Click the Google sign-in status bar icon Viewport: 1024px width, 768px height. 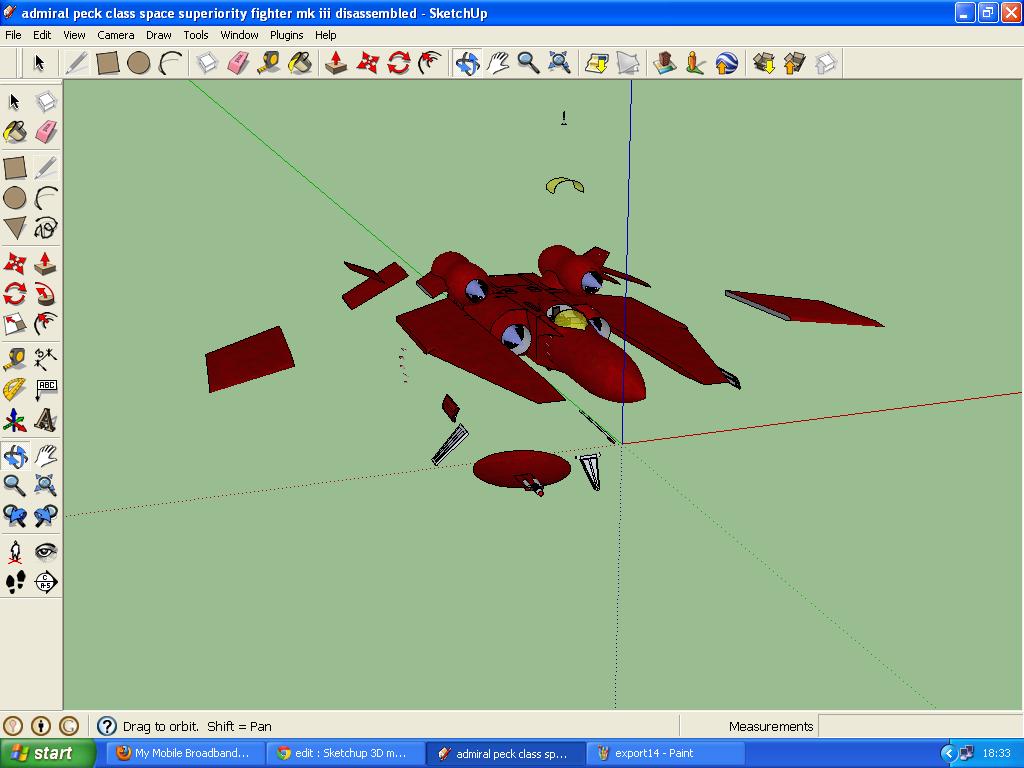pyautogui.click(x=69, y=726)
